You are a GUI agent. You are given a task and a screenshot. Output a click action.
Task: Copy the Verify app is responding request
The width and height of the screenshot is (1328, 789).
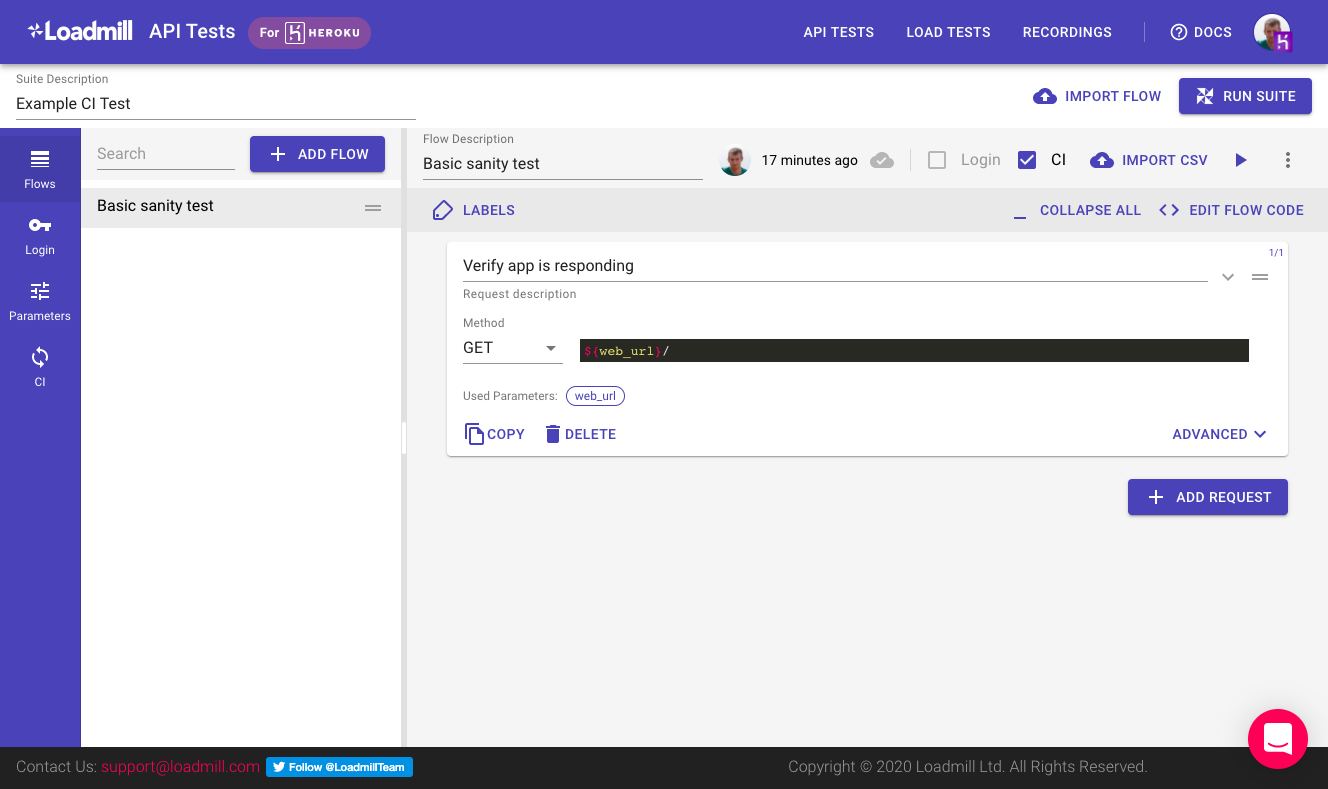click(494, 434)
